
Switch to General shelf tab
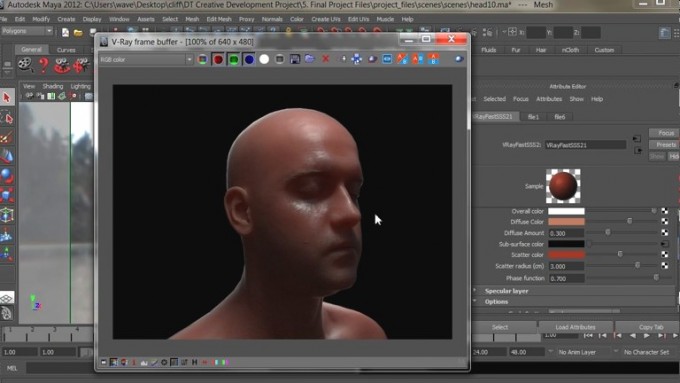[31, 50]
